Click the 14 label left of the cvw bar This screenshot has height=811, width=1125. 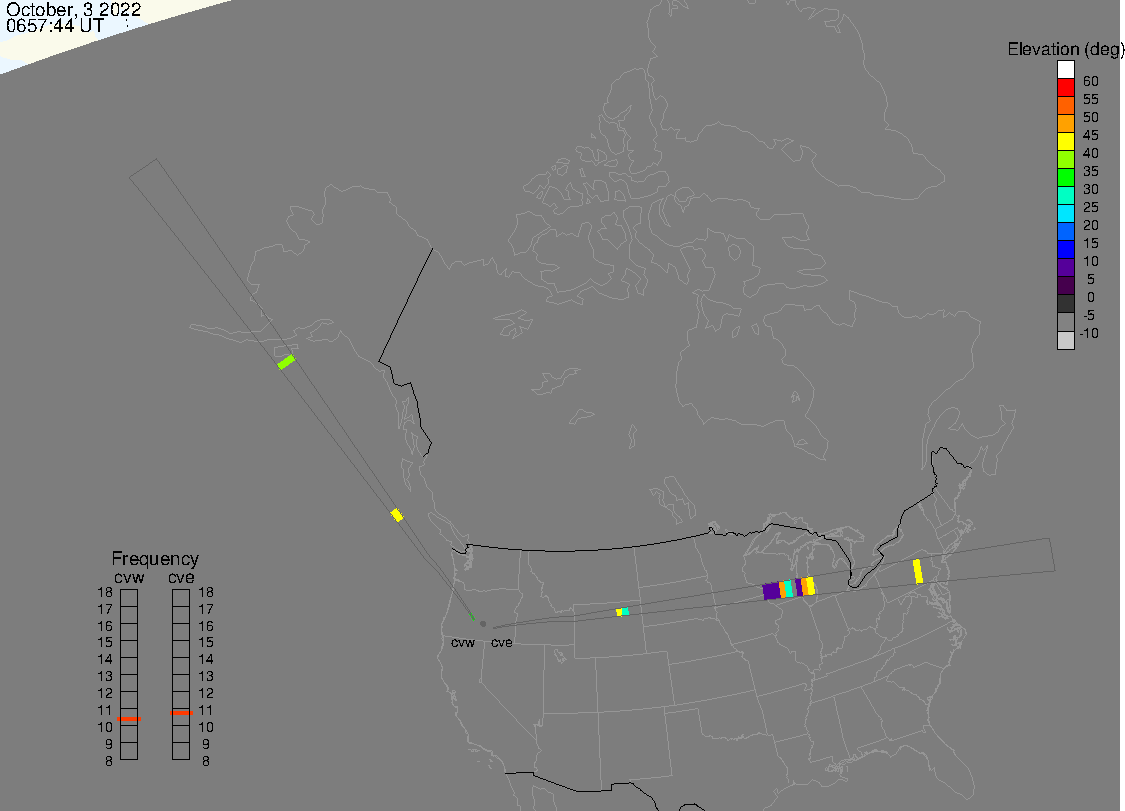(105, 659)
